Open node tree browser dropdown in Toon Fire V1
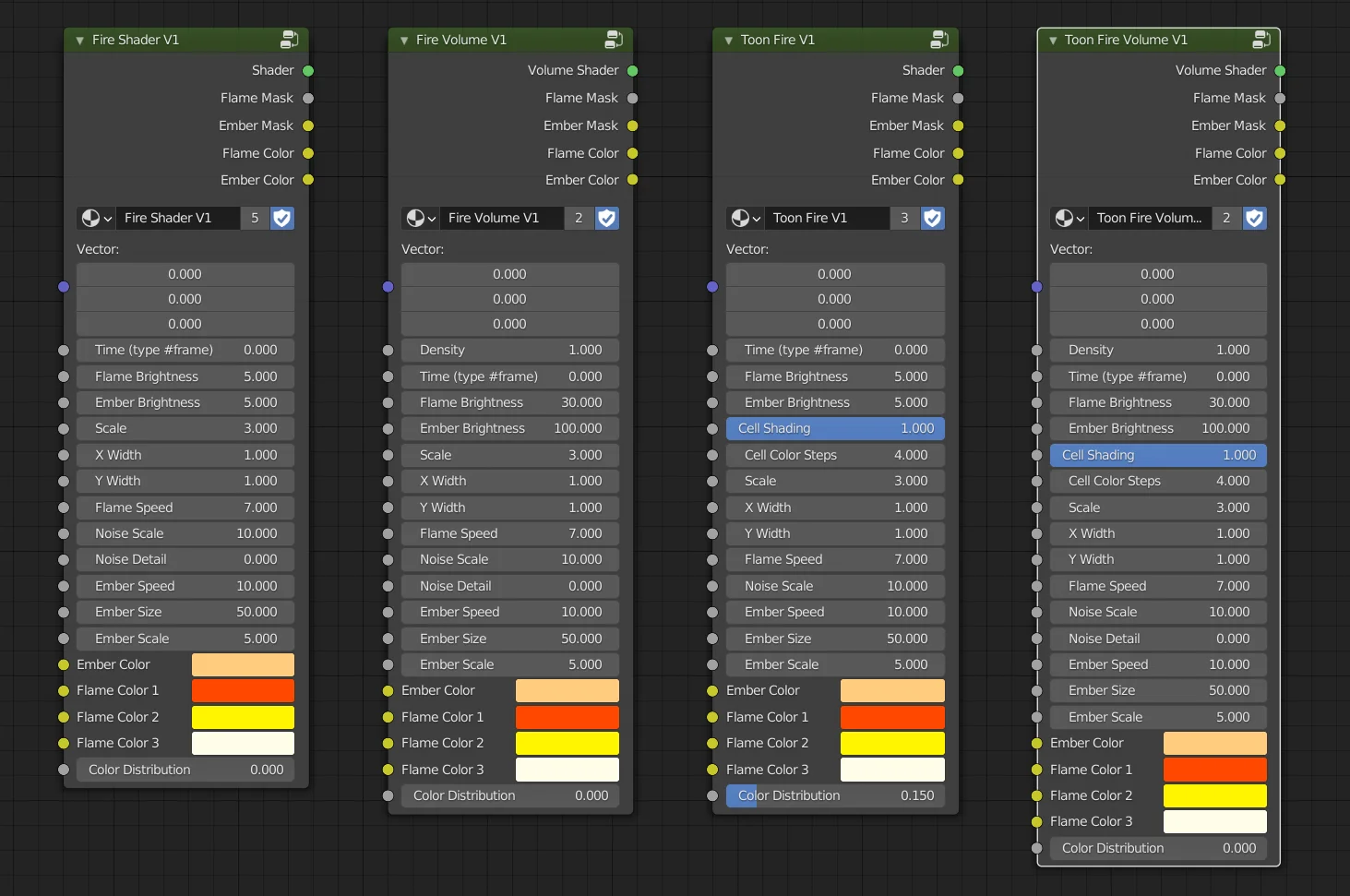1350x896 pixels. (x=745, y=218)
